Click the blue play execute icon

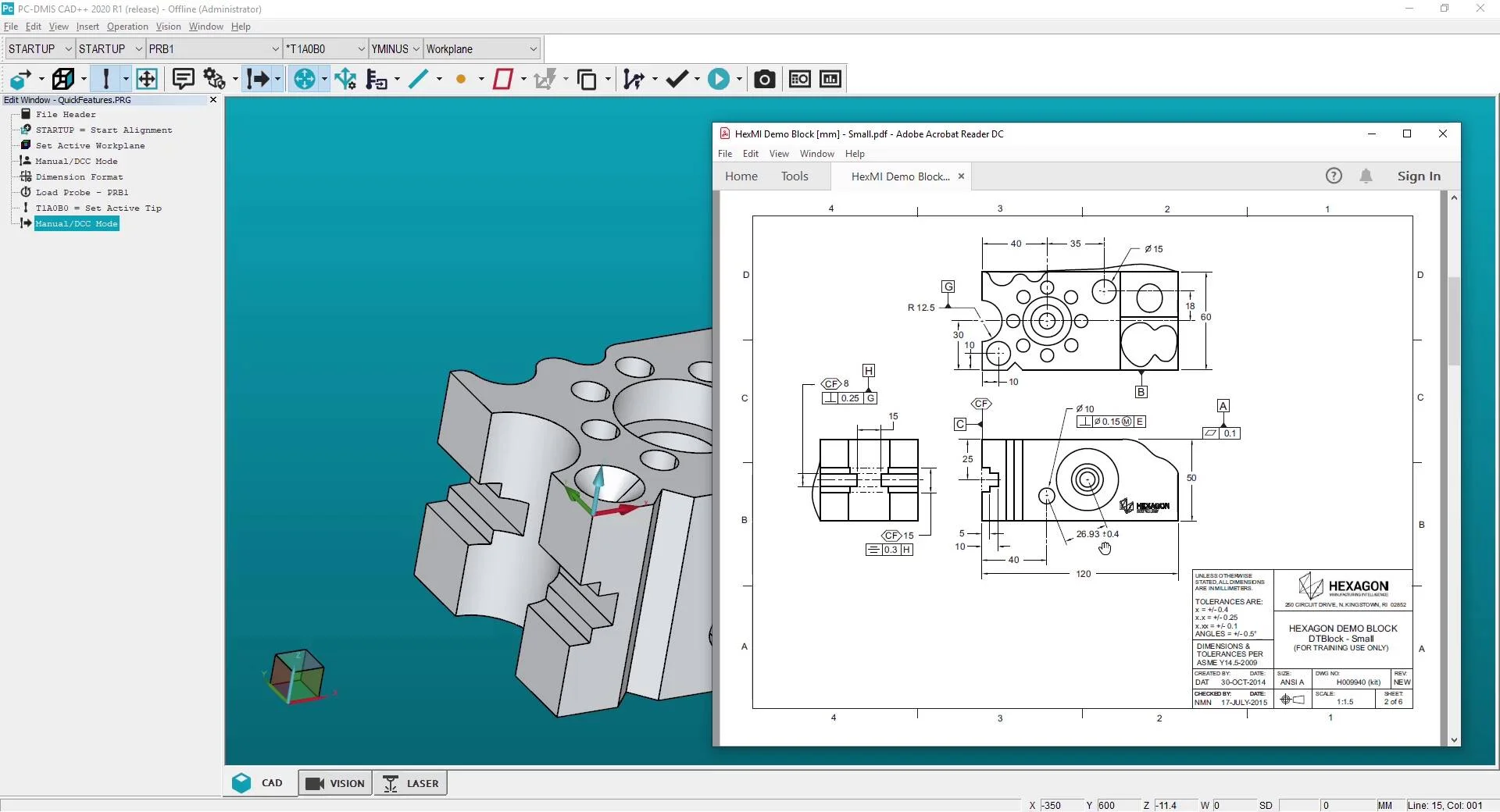coord(718,79)
